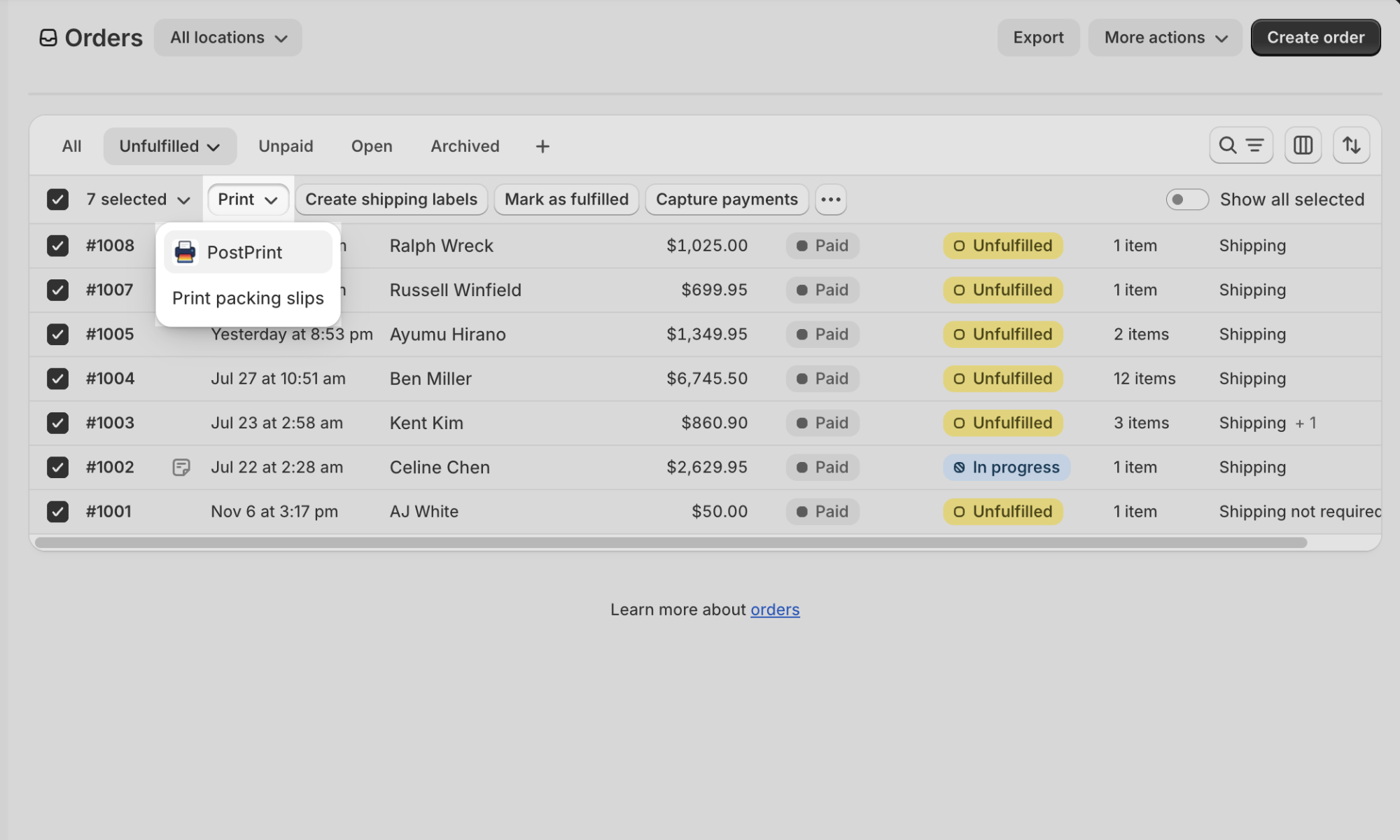Open the All locations dropdown
The image size is (1400, 840).
click(227, 37)
